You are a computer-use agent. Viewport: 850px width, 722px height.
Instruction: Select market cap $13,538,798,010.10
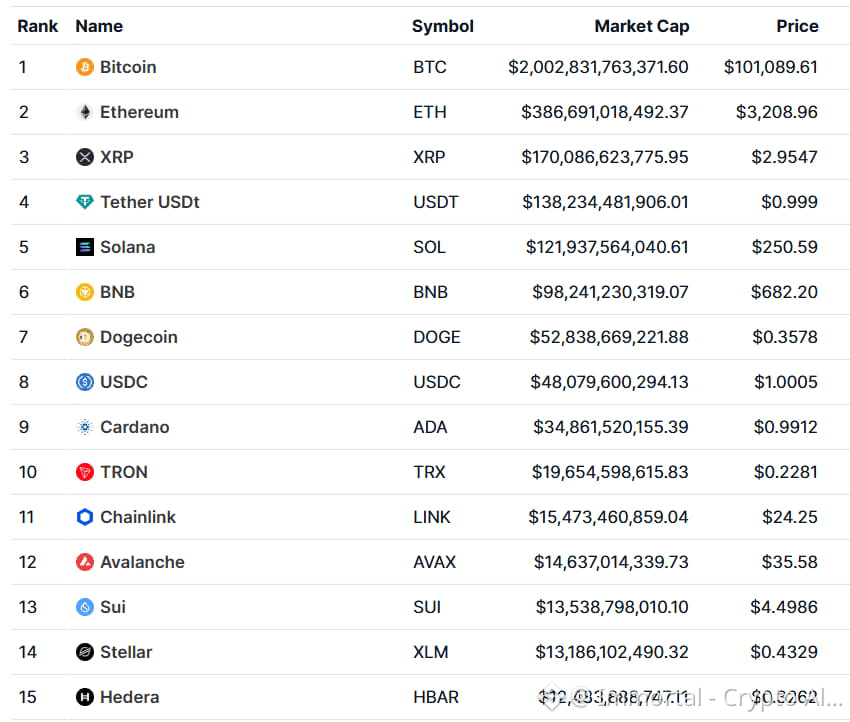click(612, 607)
